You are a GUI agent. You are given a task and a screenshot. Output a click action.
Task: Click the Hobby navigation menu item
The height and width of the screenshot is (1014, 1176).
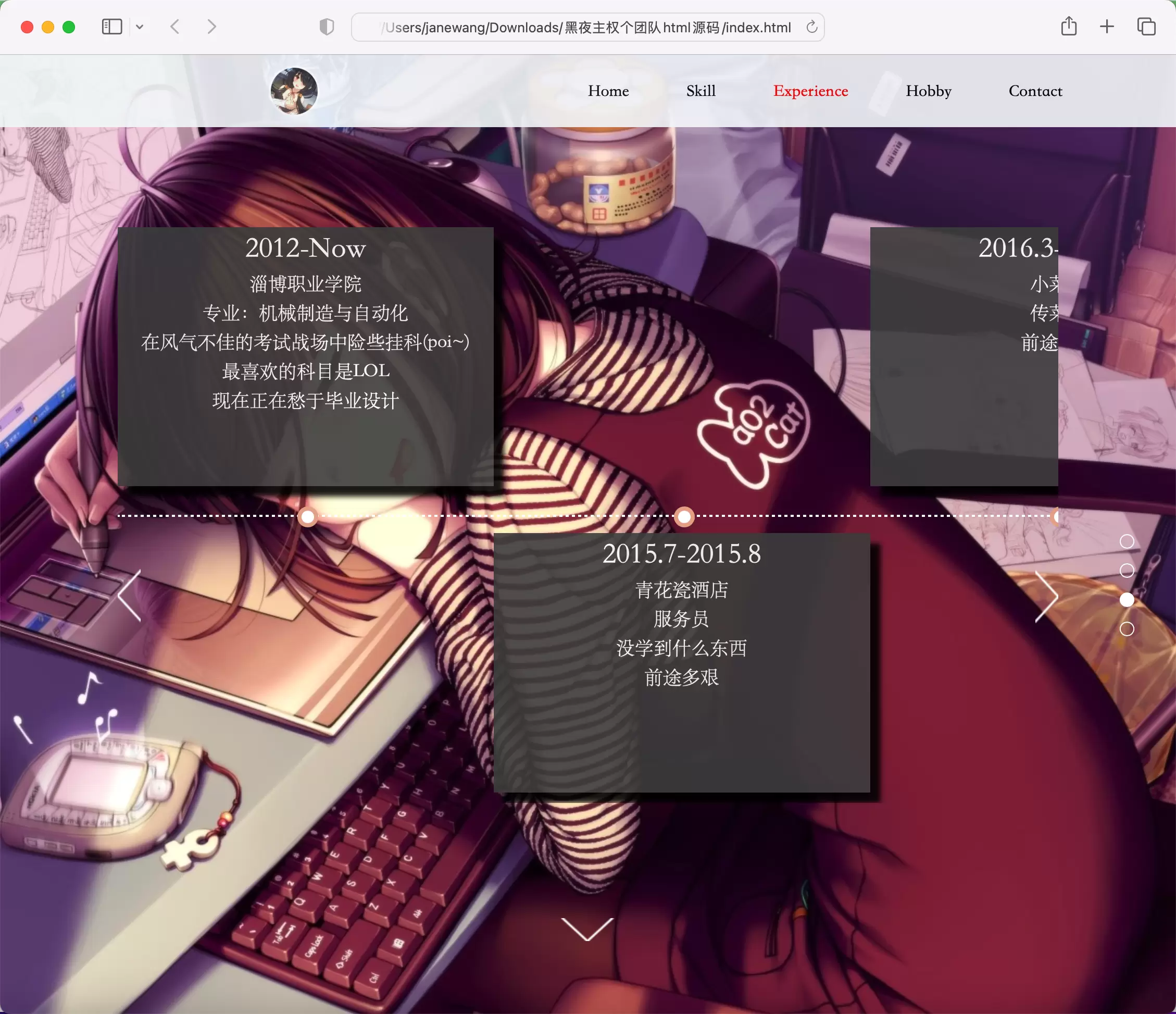point(928,90)
